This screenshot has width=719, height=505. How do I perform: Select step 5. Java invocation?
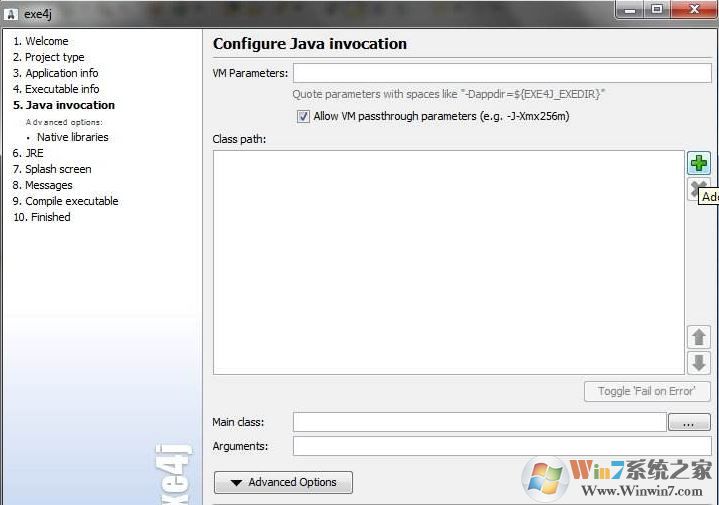coord(64,105)
